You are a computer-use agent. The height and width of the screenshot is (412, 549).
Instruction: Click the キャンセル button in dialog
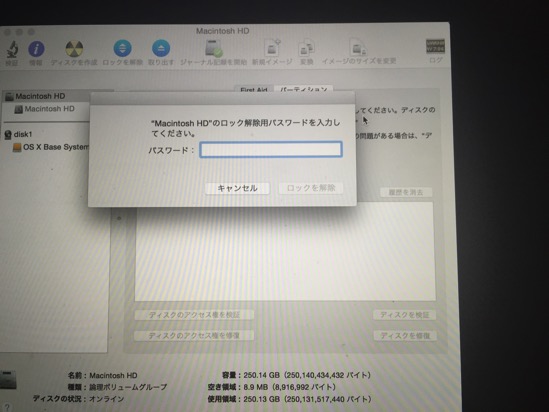coord(237,188)
